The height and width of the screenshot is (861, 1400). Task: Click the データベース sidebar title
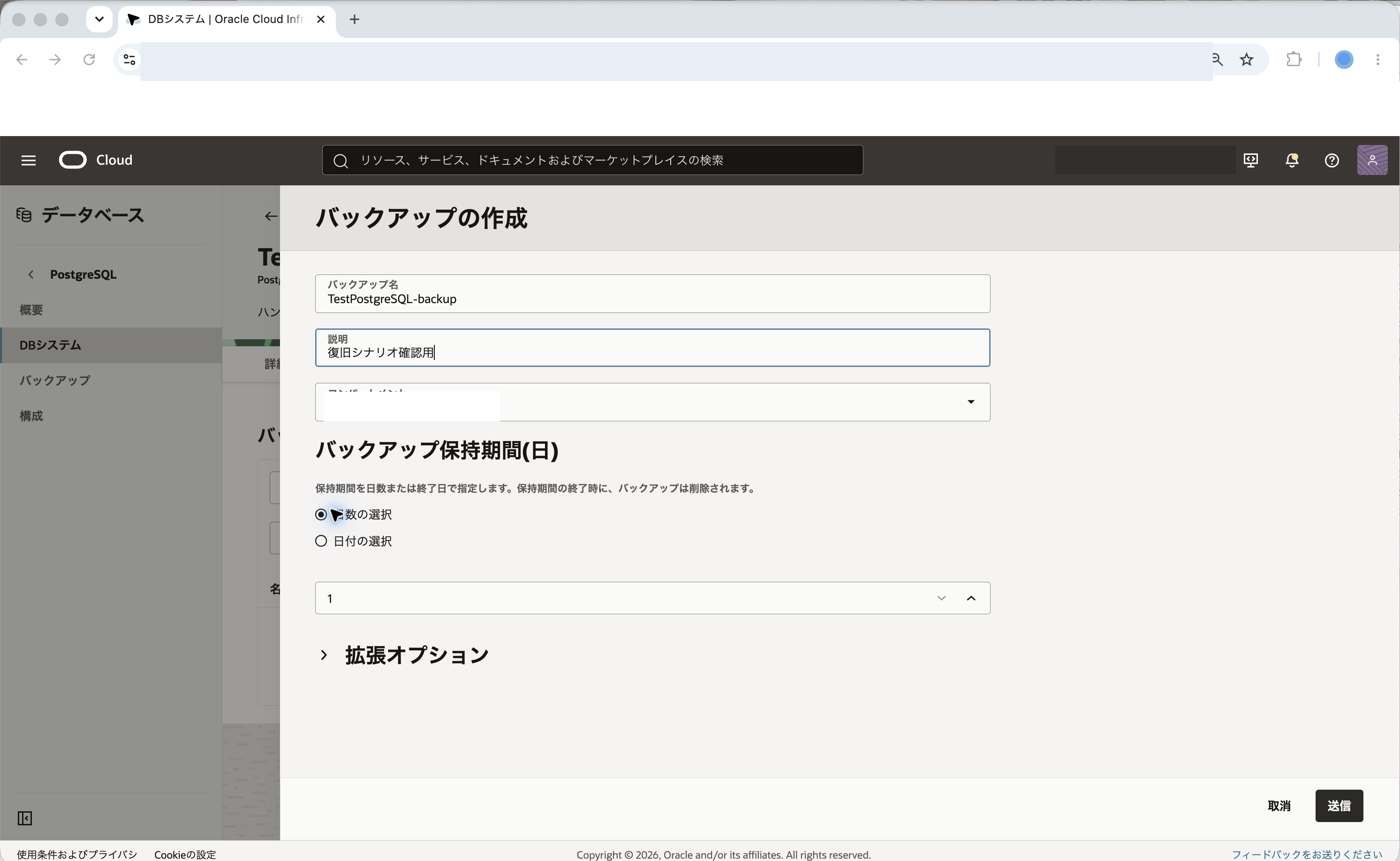93,215
